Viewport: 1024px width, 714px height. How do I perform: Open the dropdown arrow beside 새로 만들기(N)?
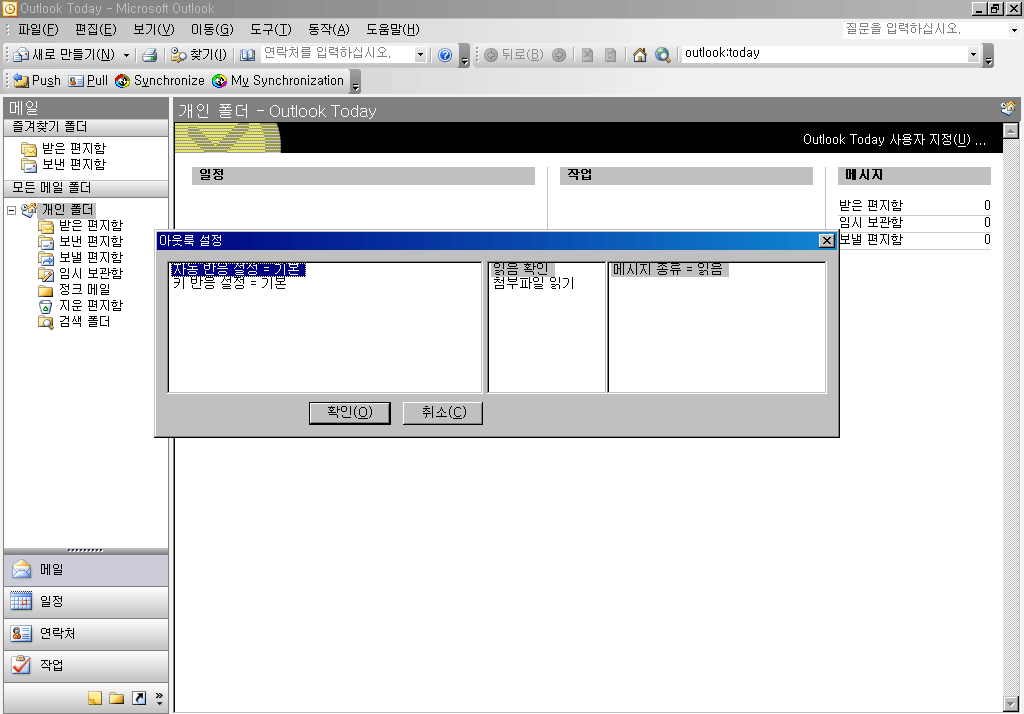click(126, 56)
